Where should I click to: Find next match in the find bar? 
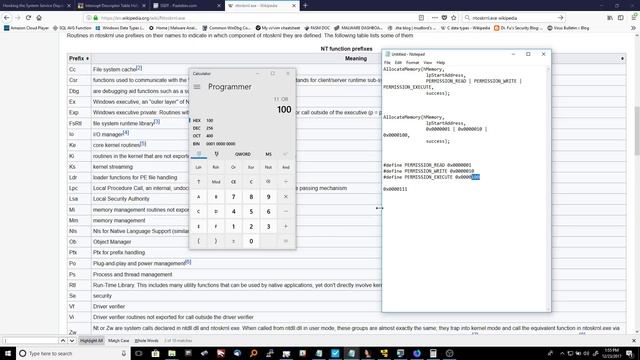tap(72, 340)
